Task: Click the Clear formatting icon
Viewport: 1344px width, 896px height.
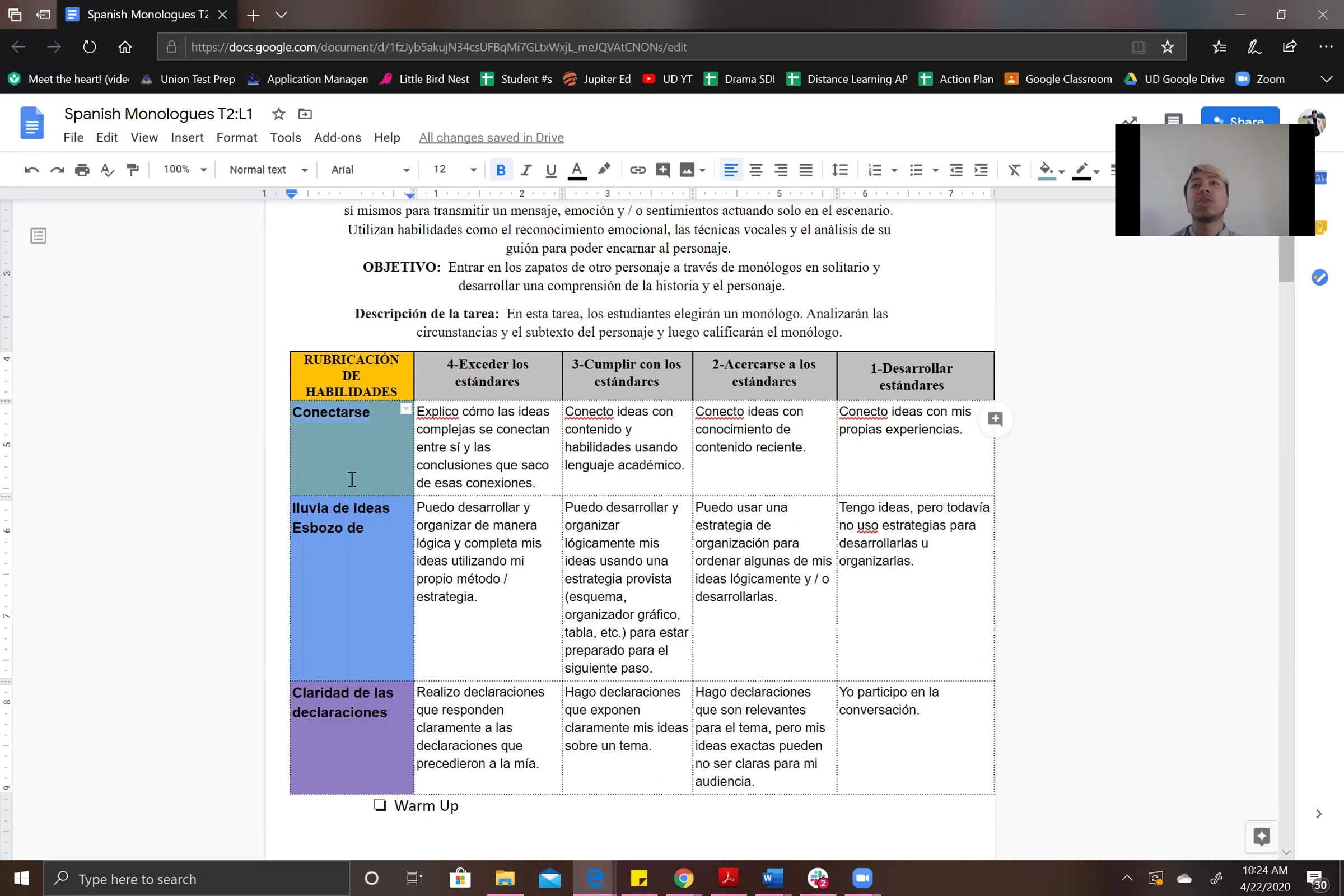Action: 1014,170
